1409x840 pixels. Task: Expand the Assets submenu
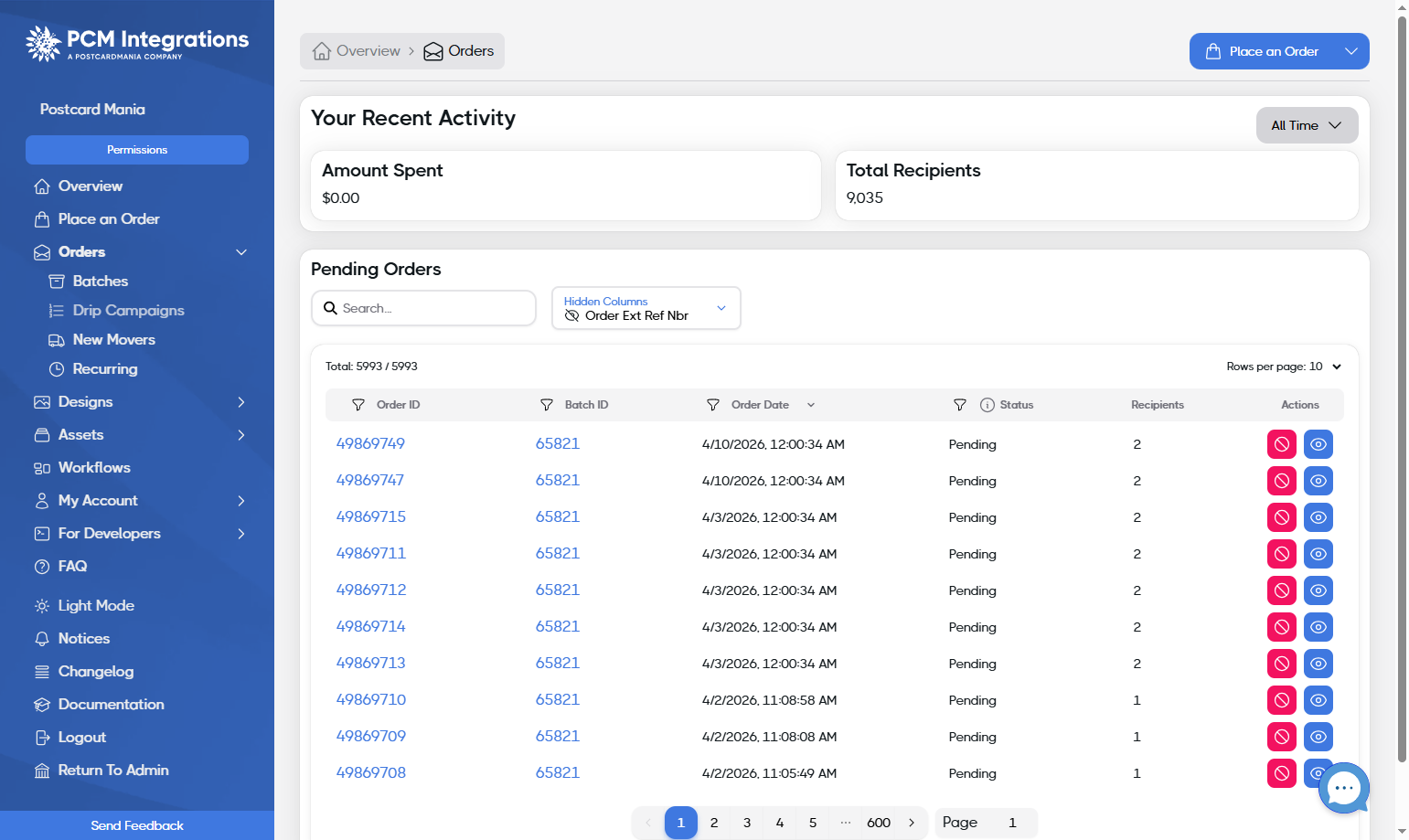(x=241, y=435)
